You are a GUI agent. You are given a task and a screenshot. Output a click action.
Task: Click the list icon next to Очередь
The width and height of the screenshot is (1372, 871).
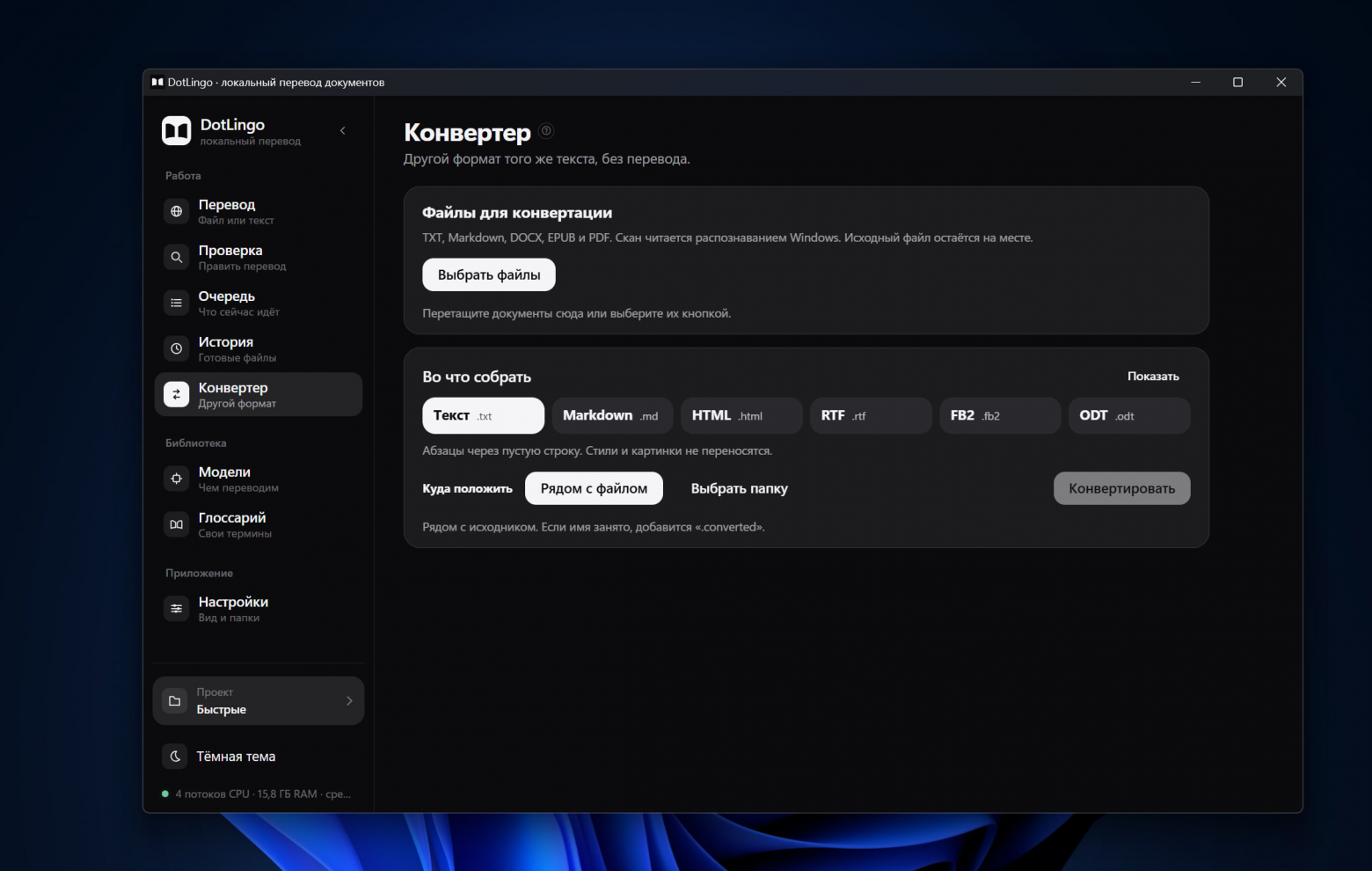tap(177, 303)
